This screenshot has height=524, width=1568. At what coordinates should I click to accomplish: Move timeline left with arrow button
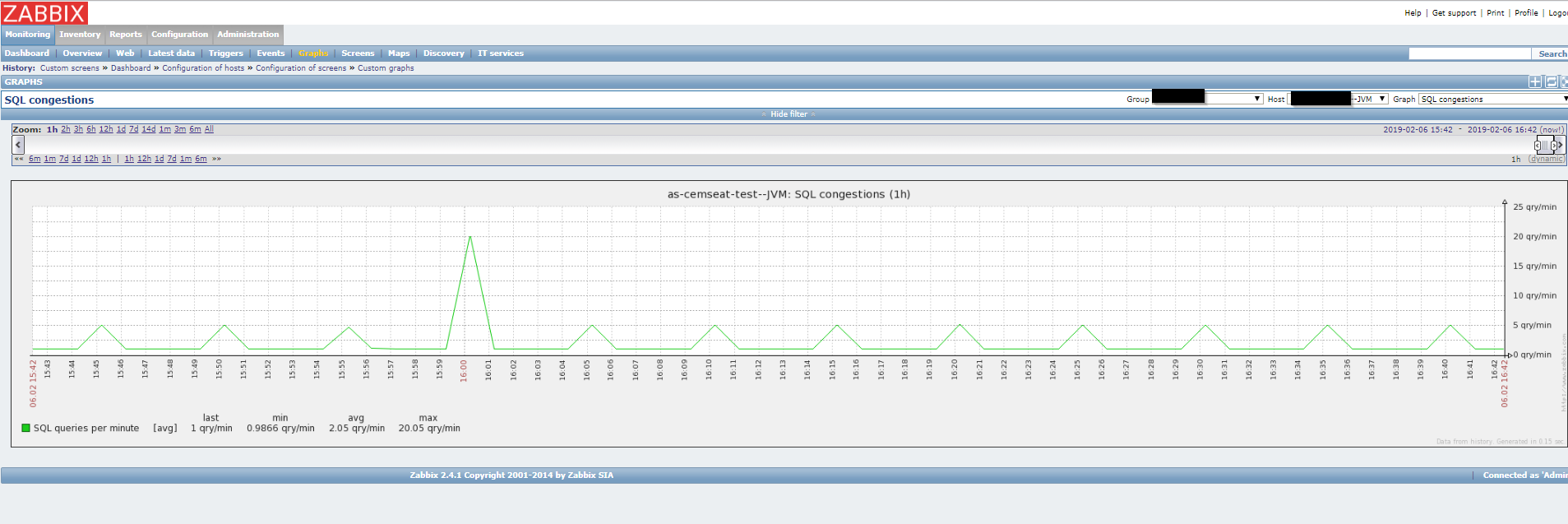coord(18,145)
